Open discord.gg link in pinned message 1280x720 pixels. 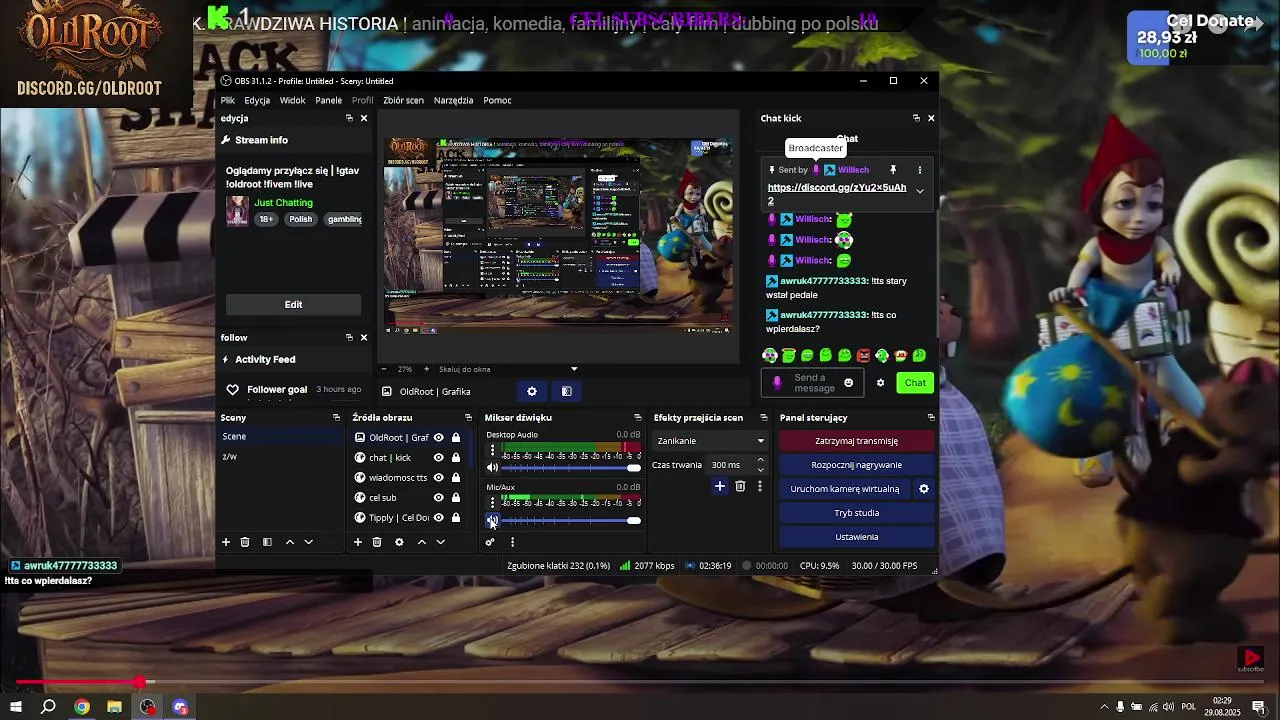(837, 193)
